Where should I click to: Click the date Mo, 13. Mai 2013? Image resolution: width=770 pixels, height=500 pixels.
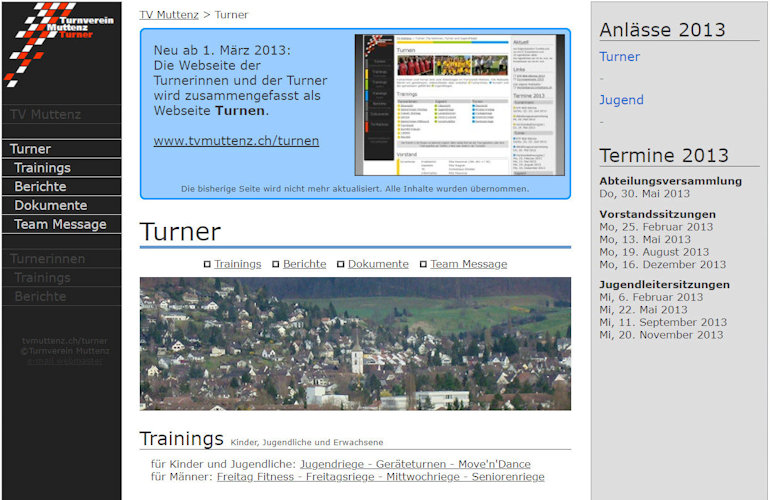645,240
